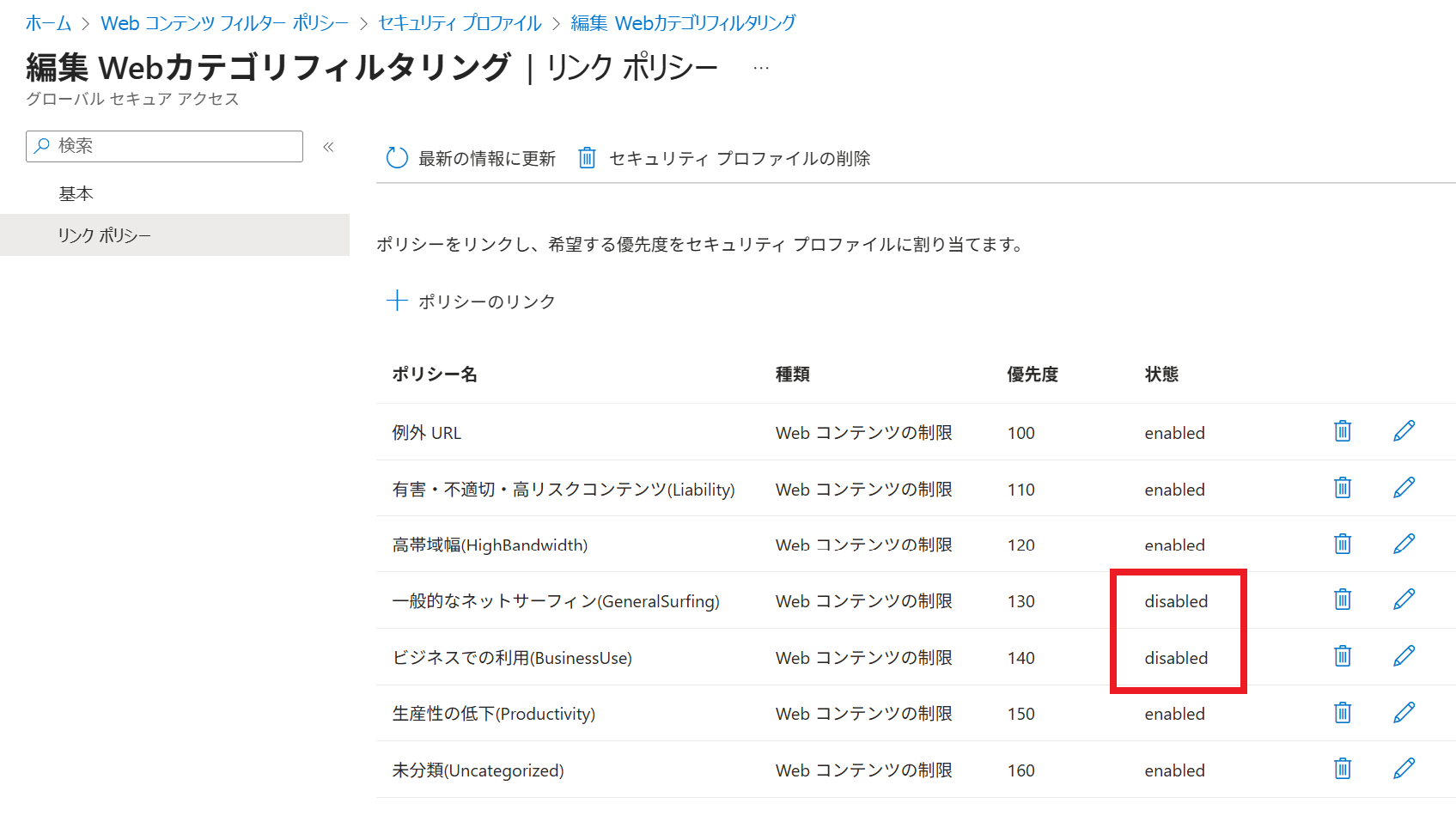Image resolution: width=1456 pixels, height=828 pixels.
Task: Select the リンク ポリシー menu item
Action: pos(174,235)
